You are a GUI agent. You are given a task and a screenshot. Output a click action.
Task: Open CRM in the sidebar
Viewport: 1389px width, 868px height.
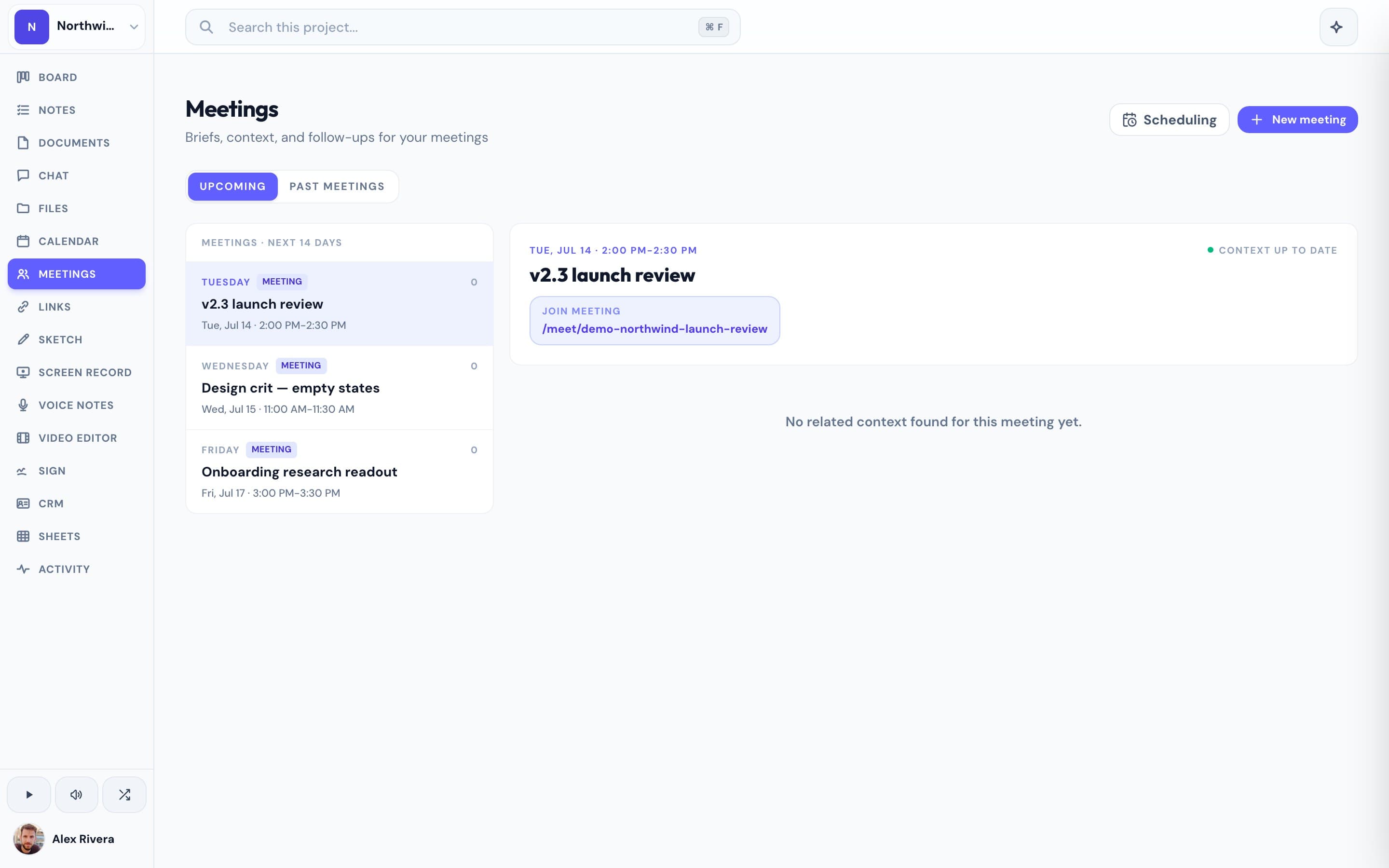(x=76, y=503)
